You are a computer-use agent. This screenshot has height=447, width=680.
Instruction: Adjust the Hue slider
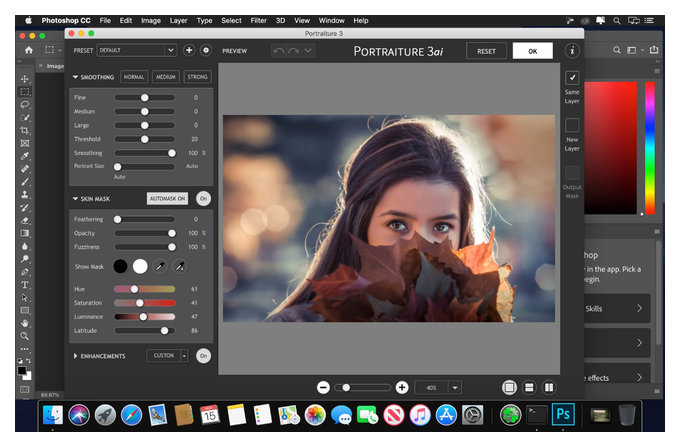pyautogui.click(x=144, y=289)
